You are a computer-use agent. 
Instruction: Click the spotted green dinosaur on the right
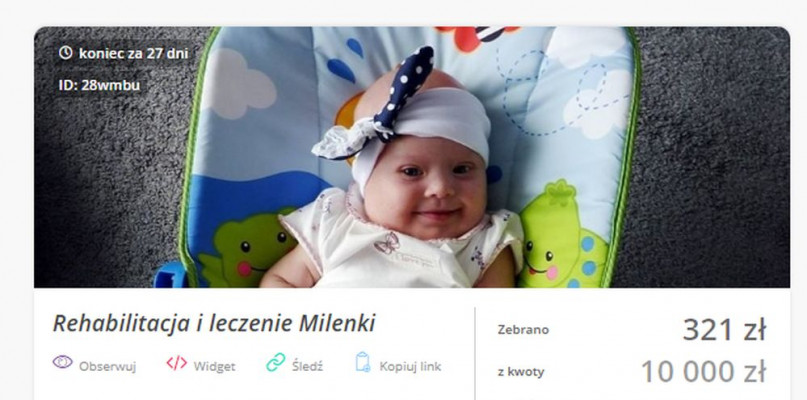[562, 237]
